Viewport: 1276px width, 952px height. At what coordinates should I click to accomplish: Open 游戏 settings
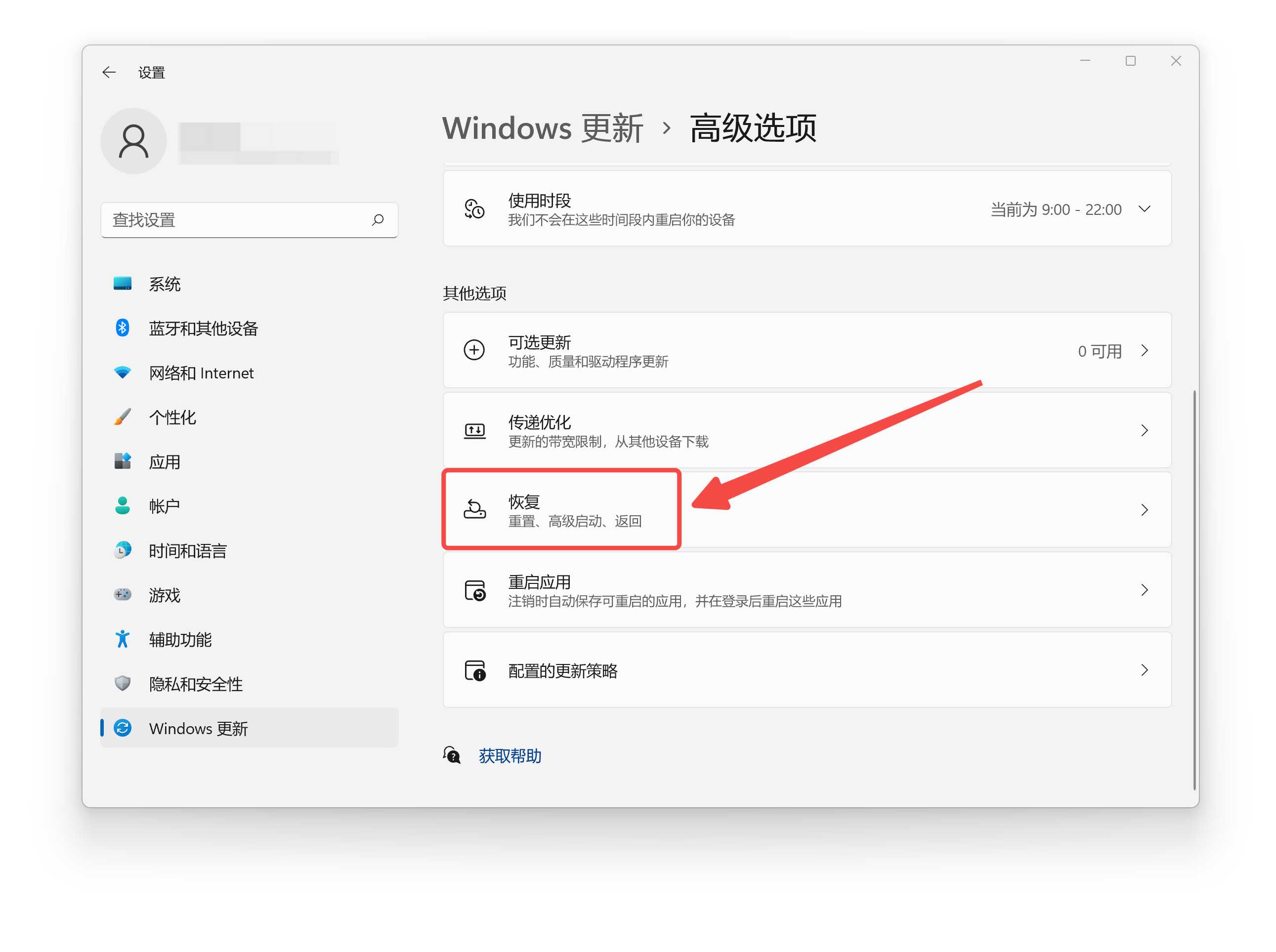(x=249, y=594)
